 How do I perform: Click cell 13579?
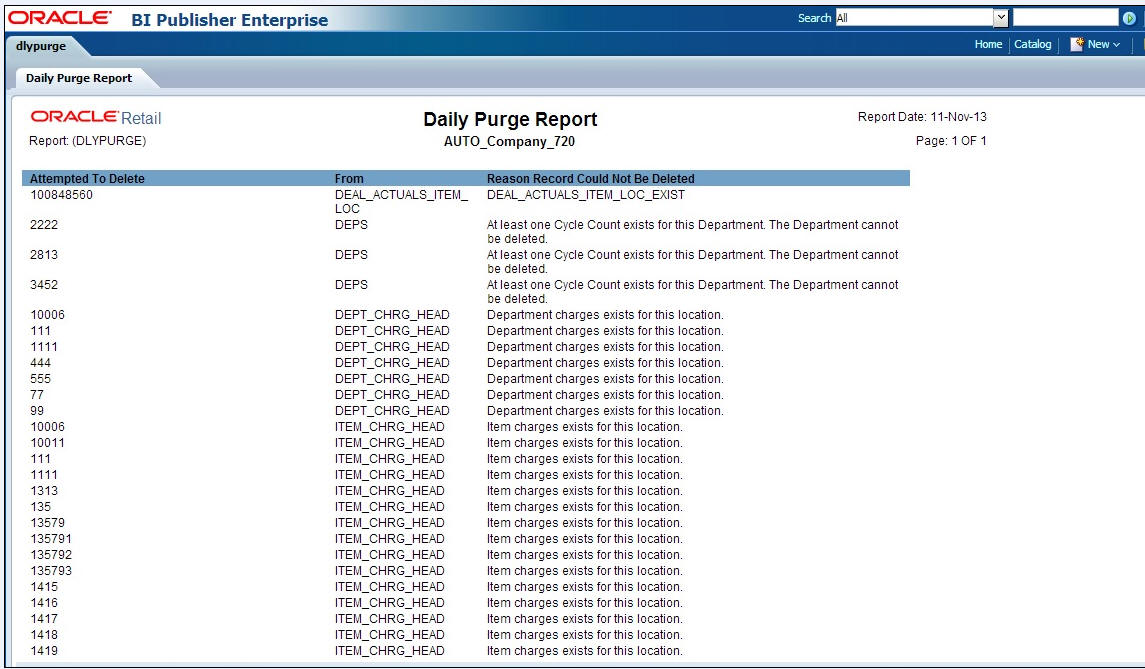[x=47, y=523]
